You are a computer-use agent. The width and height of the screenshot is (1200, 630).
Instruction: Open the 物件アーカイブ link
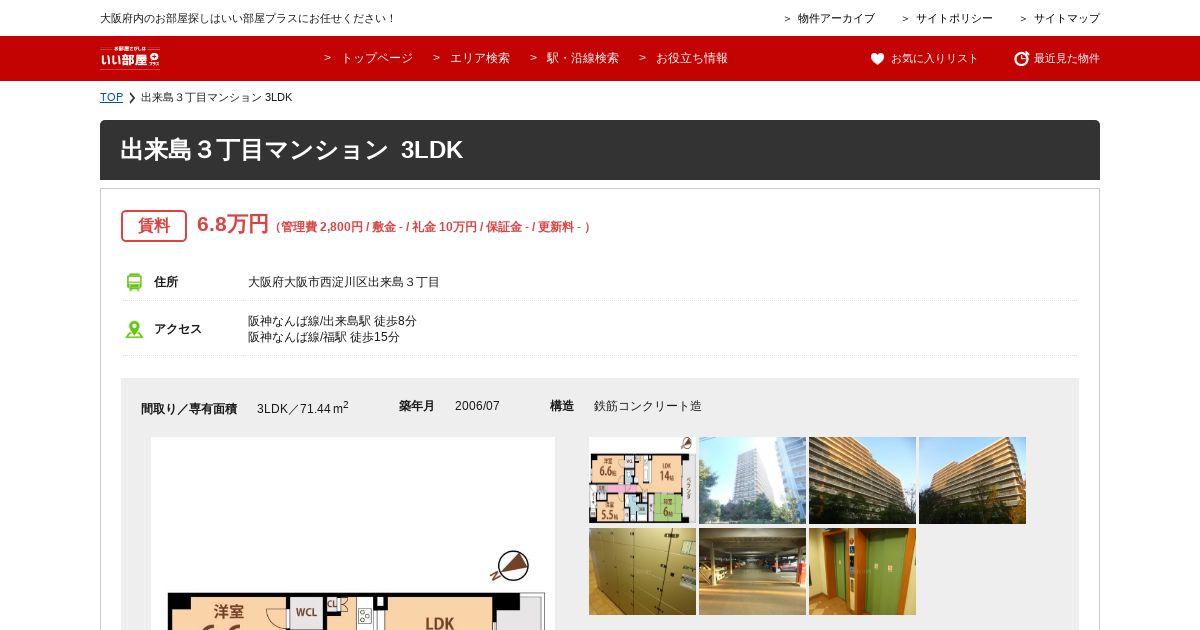(x=836, y=18)
